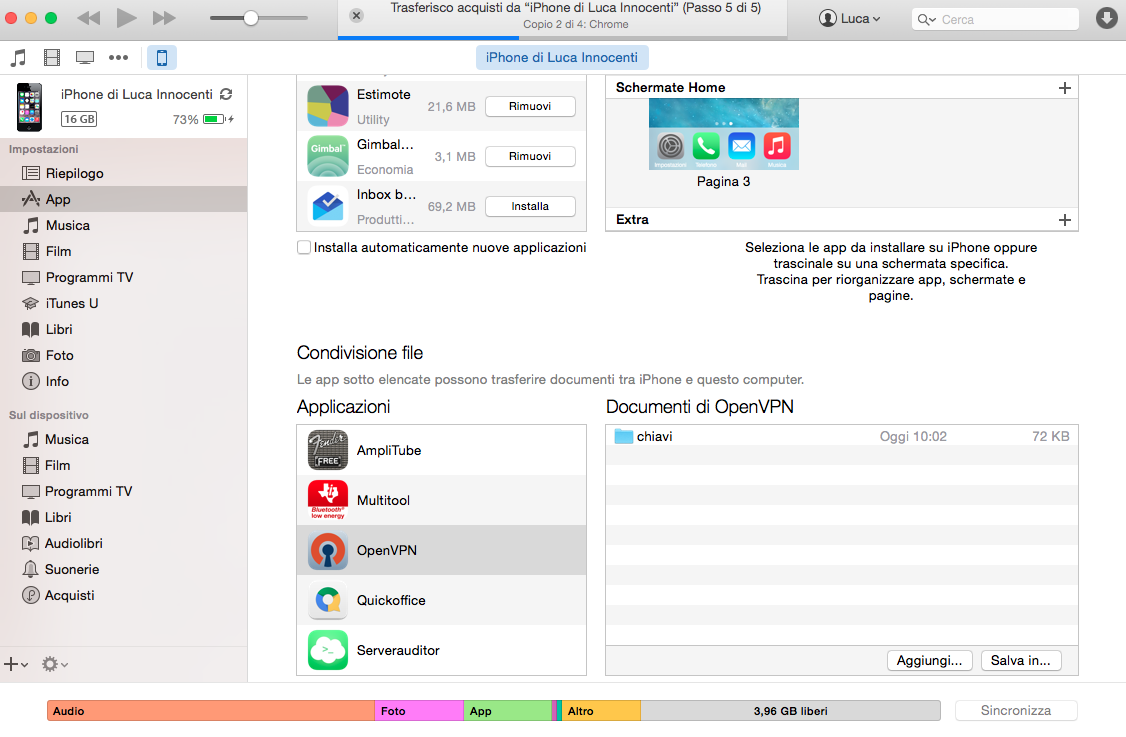This screenshot has width=1126, height=737.
Task: Click the Sincronizza button
Action: click(x=1015, y=710)
